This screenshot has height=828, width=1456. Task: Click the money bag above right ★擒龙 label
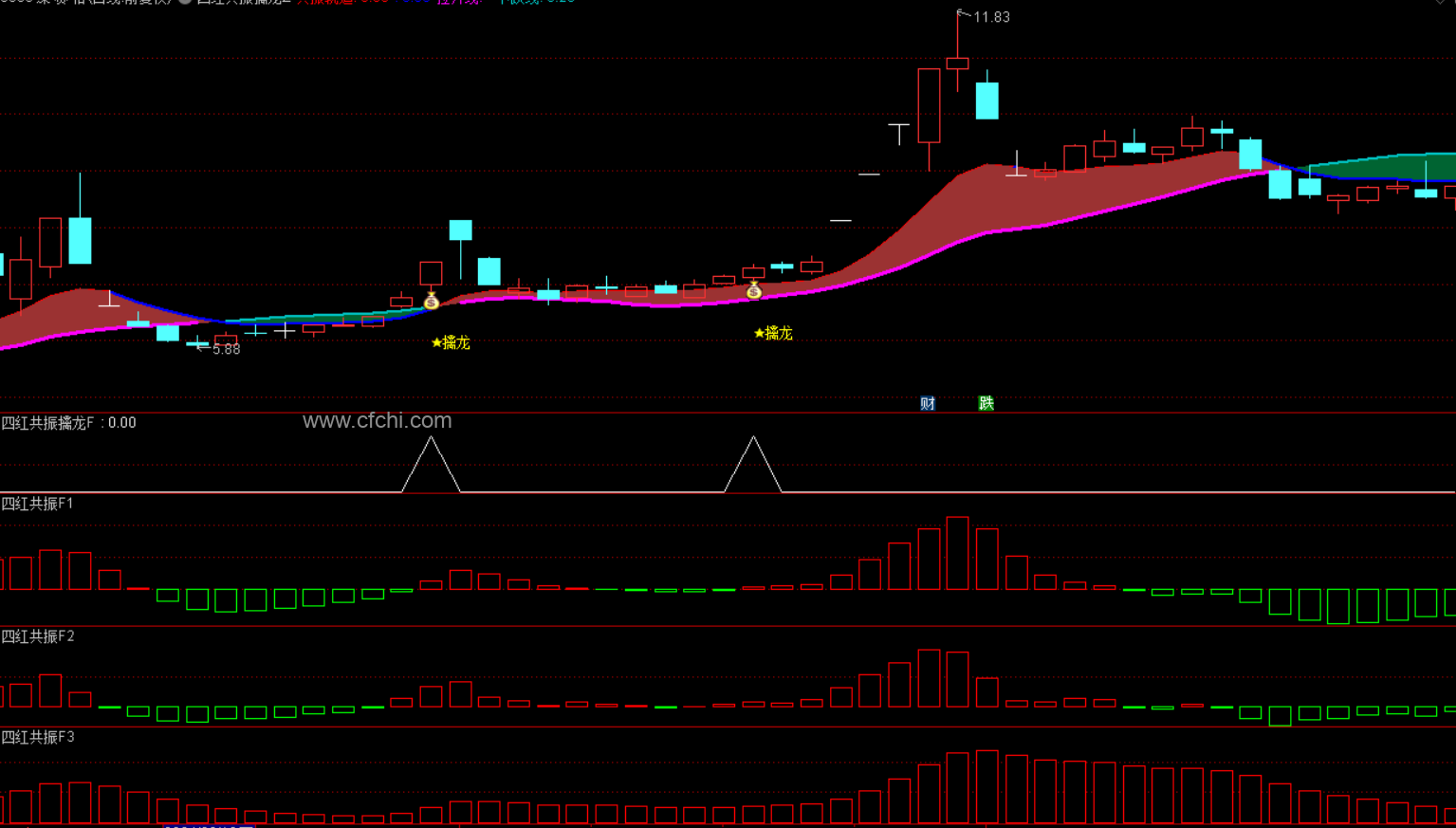click(x=754, y=291)
